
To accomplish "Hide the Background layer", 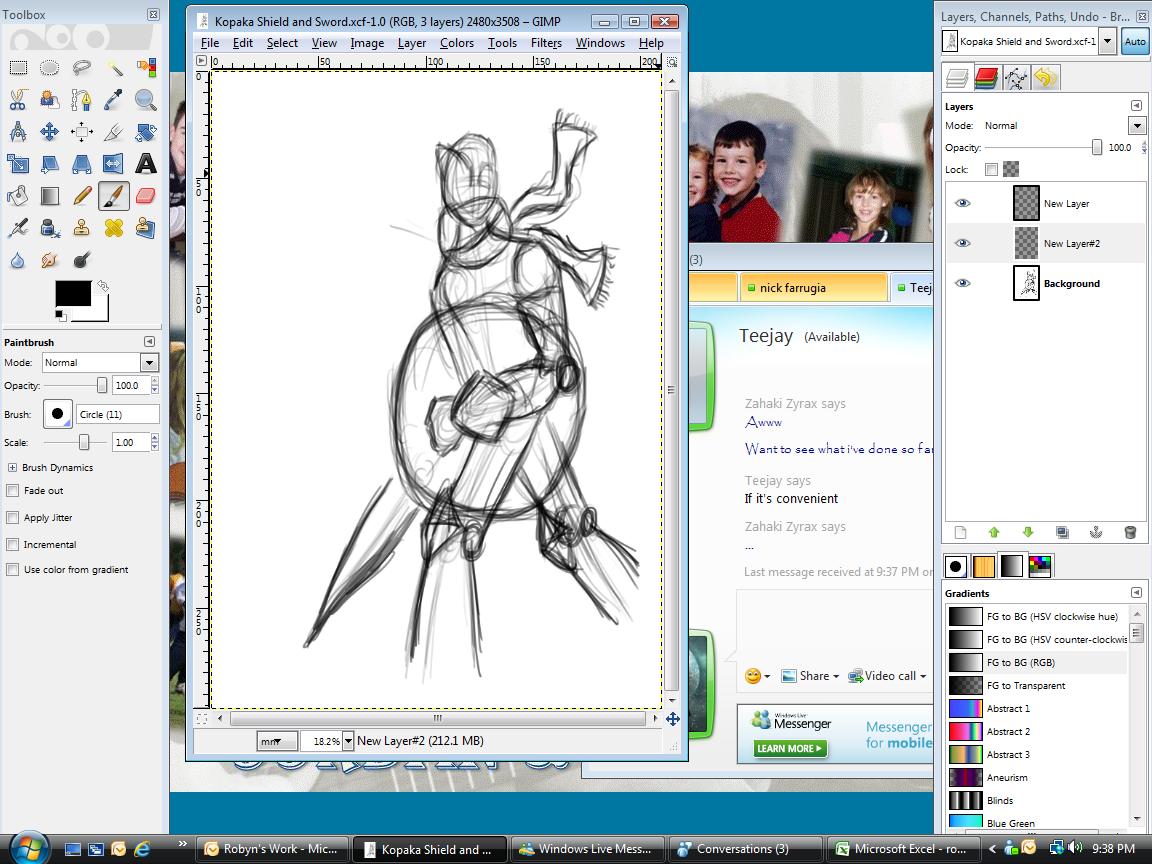I will coord(962,283).
